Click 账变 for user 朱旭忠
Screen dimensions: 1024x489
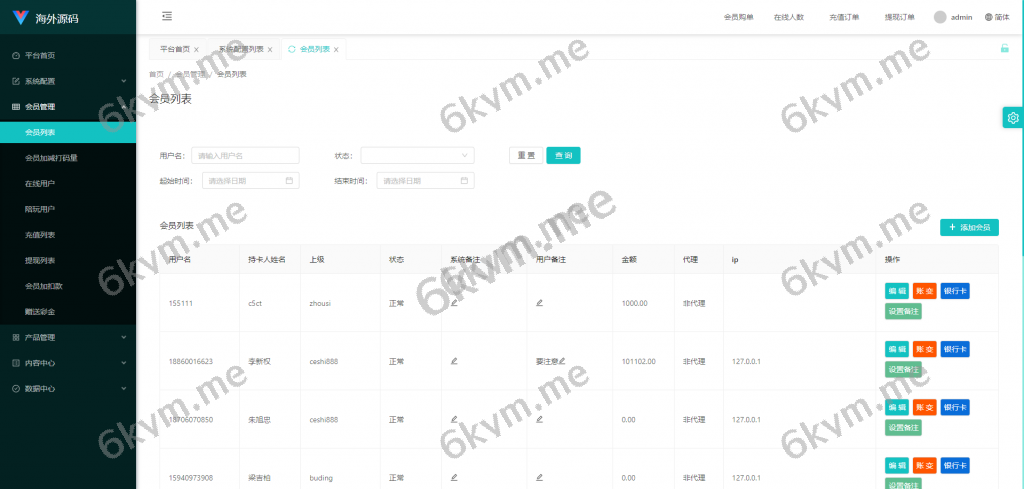pyautogui.click(x=925, y=407)
